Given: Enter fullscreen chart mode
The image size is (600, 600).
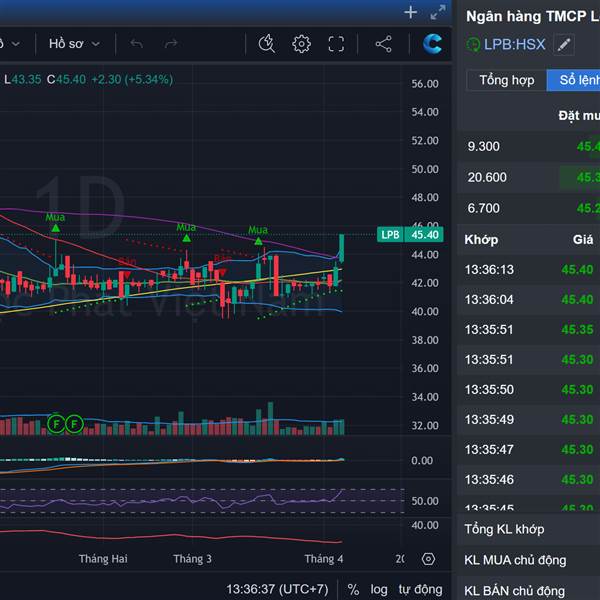Looking at the screenshot, I should pyautogui.click(x=336, y=44).
